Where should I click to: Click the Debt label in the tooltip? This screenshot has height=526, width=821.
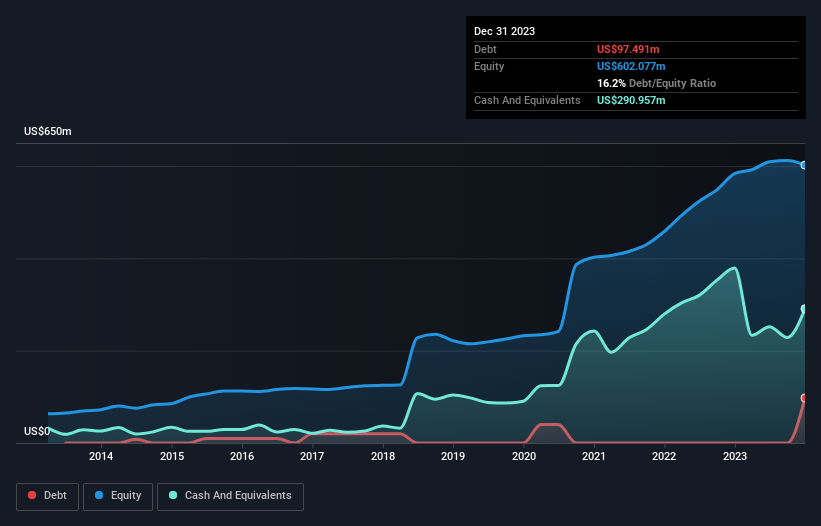pyautogui.click(x=485, y=49)
